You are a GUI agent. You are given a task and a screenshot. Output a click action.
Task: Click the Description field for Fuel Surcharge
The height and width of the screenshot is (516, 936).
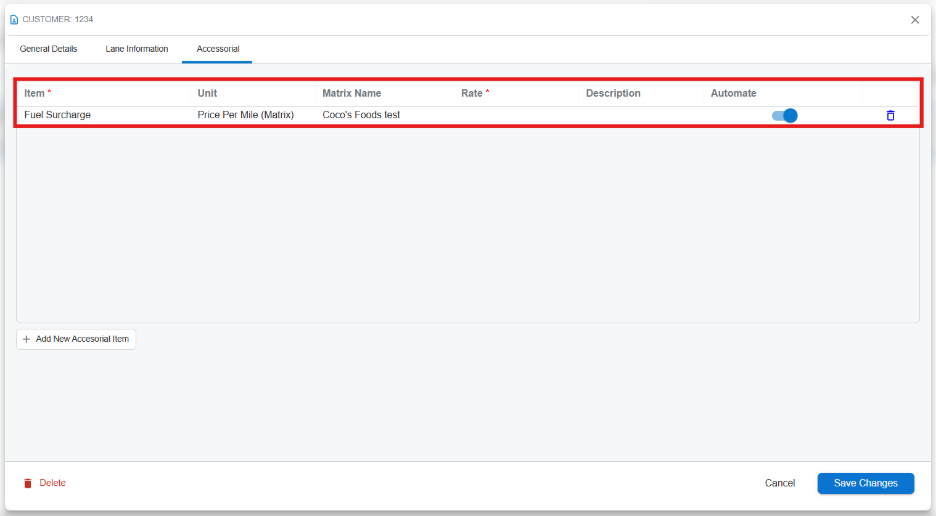click(641, 115)
